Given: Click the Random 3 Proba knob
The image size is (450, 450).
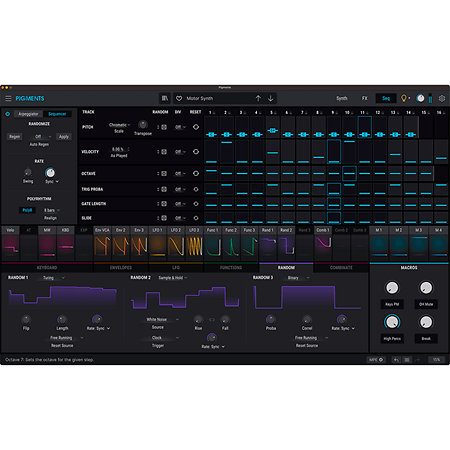Looking at the screenshot, I should (270, 319).
